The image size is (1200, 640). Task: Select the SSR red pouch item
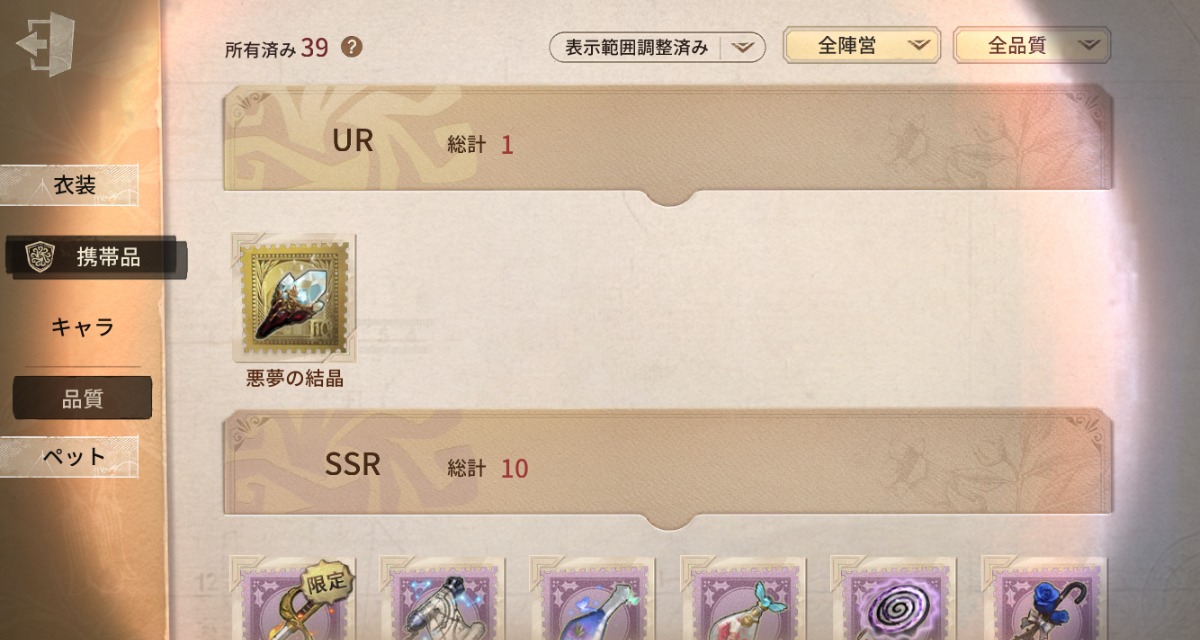point(743,599)
